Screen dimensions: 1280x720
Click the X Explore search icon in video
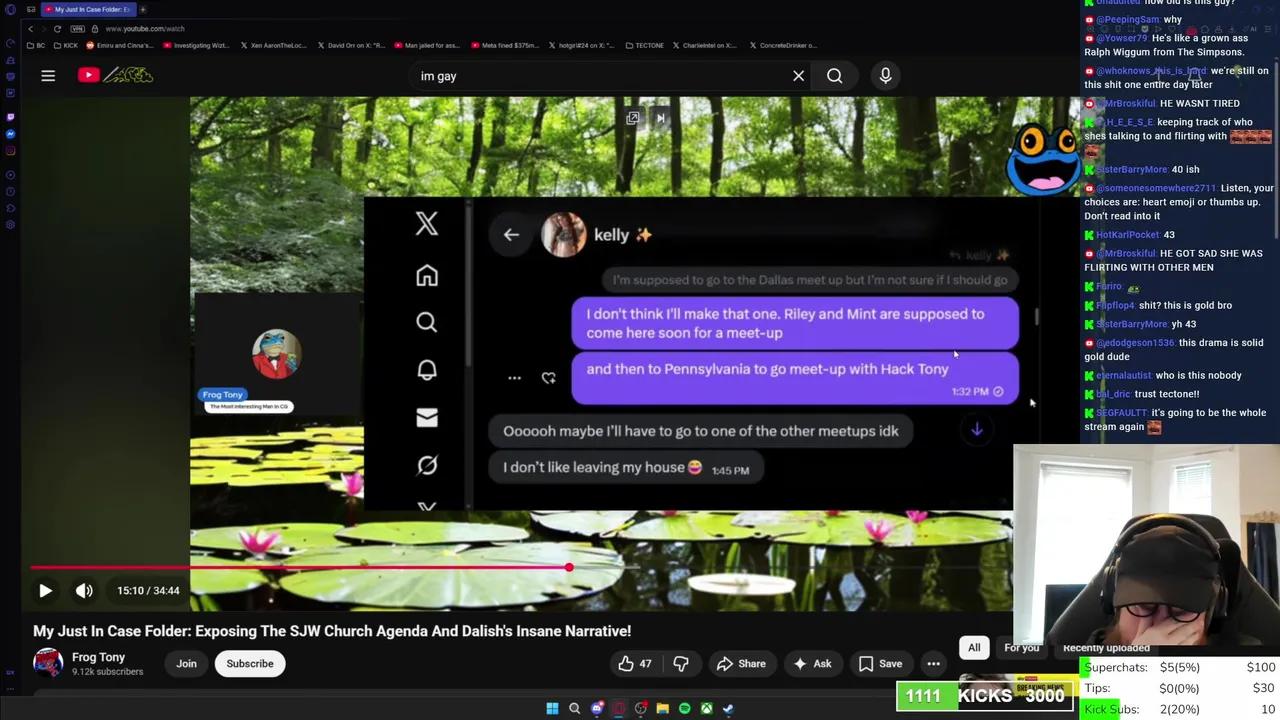(427, 322)
